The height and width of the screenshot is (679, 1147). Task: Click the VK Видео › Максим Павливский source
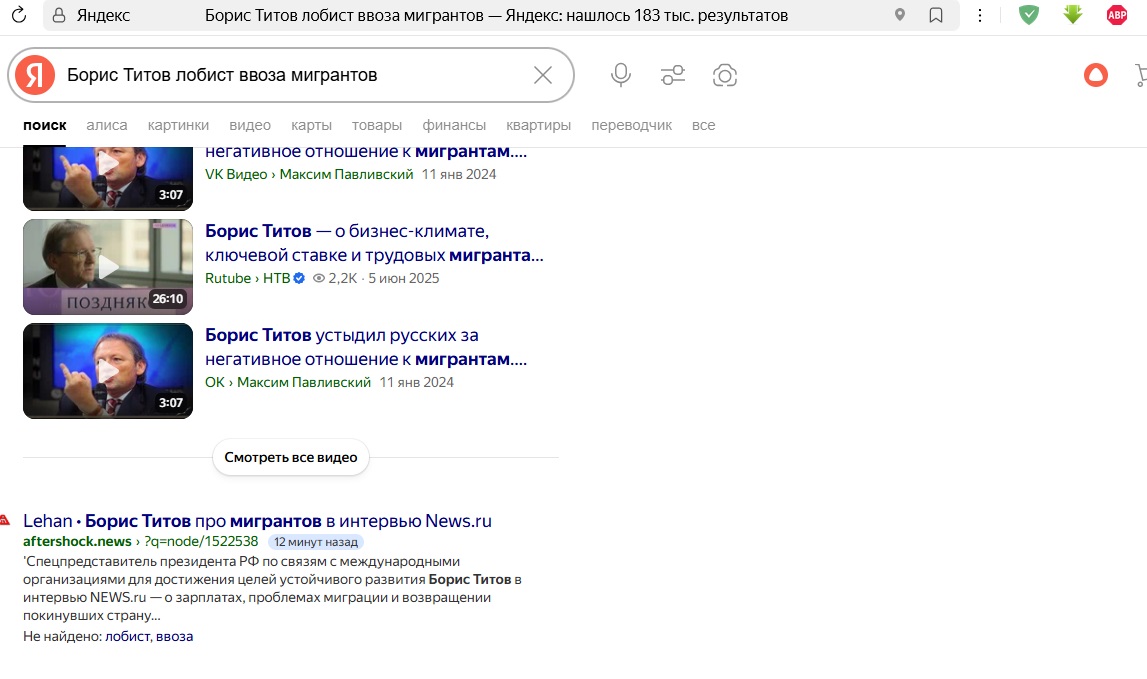pyautogui.click(x=309, y=174)
